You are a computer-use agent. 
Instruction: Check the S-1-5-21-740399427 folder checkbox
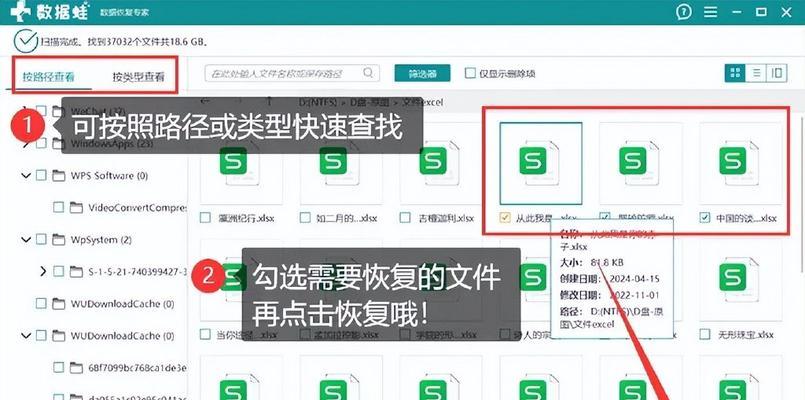pos(59,271)
